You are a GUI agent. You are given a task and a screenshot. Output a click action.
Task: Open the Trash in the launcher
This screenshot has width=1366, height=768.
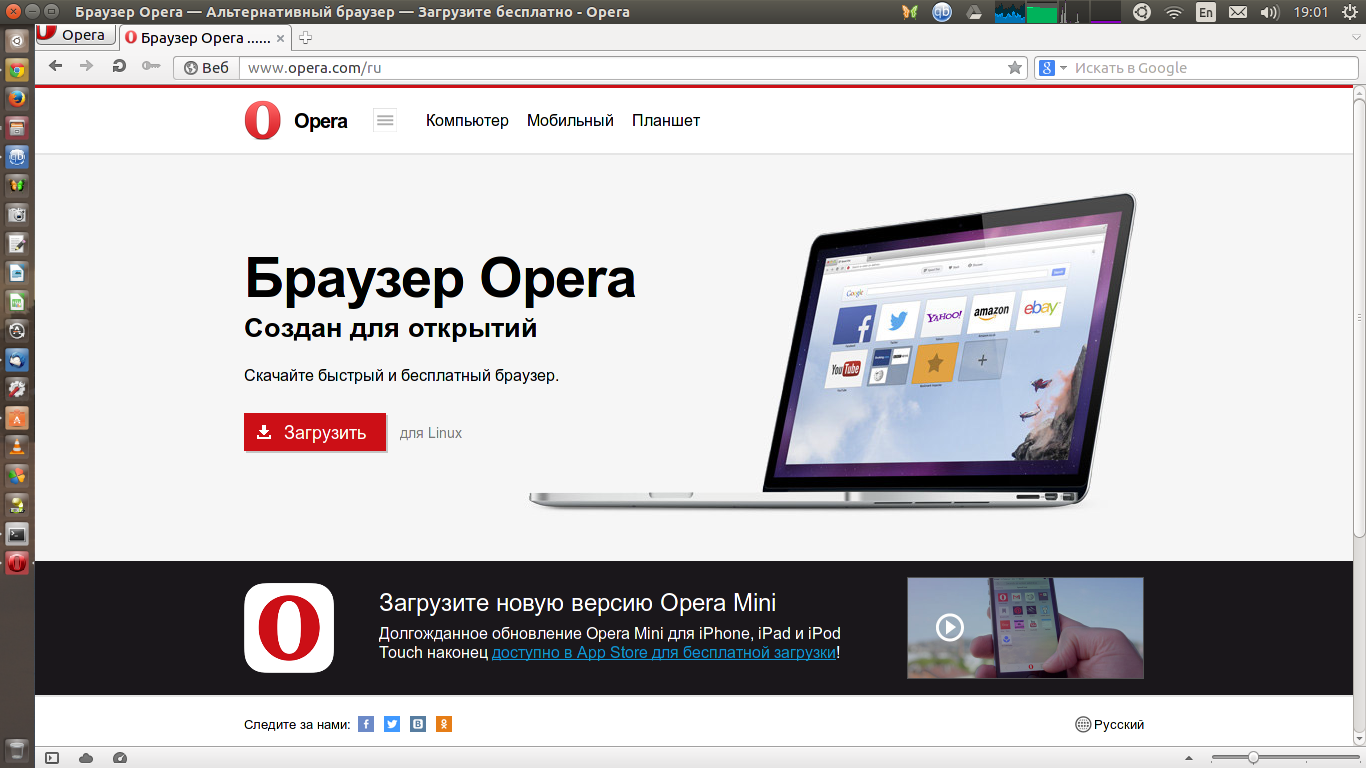(x=17, y=750)
